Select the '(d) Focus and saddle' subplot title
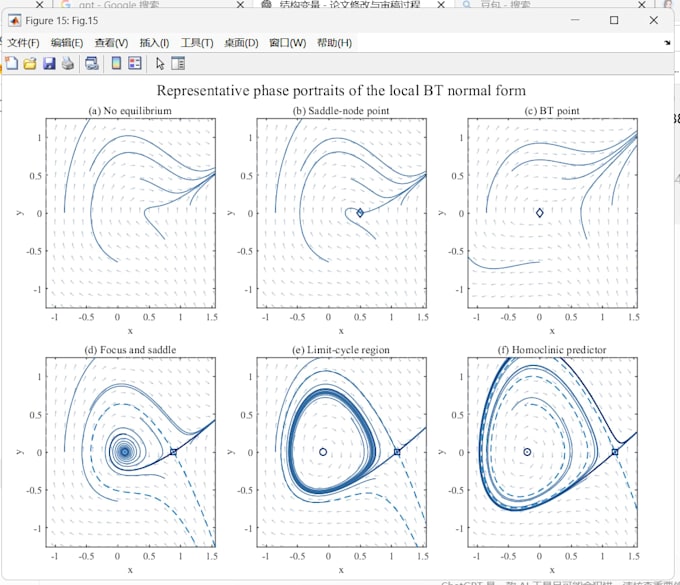680x585 pixels. coord(130,350)
